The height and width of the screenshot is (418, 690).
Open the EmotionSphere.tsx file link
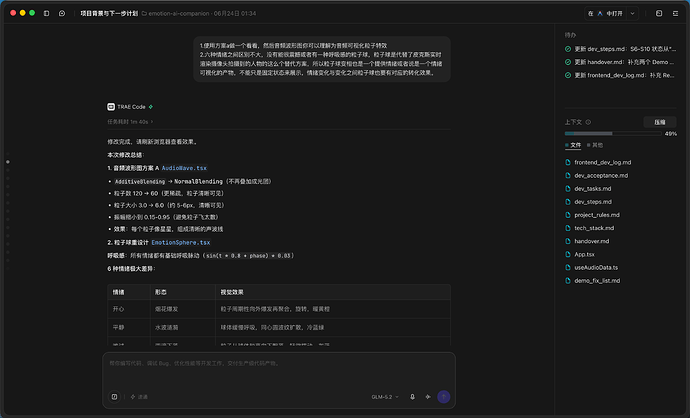[180, 242]
